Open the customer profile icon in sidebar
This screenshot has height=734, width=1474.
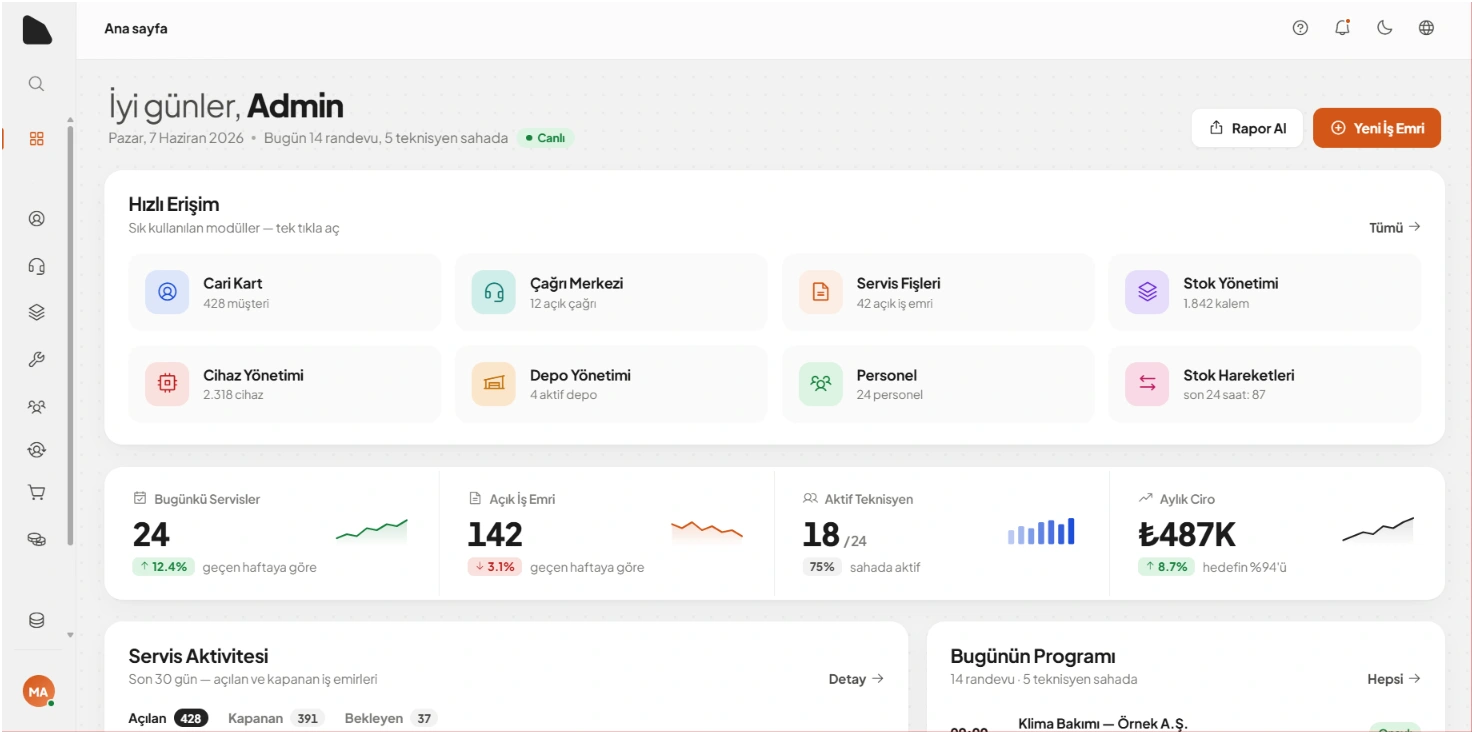point(36,219)
